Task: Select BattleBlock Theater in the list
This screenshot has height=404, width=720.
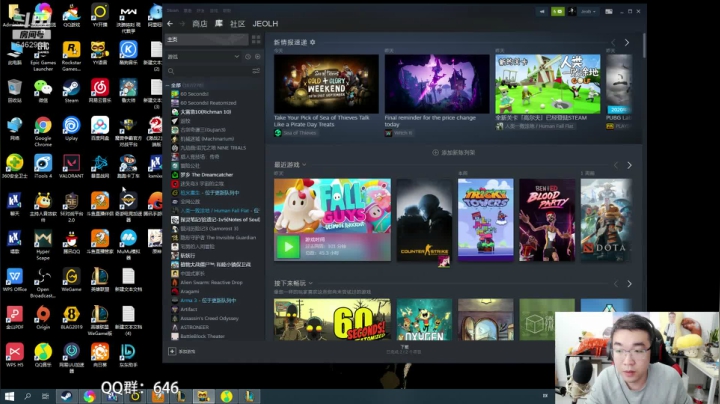Action: click(202, 336)
